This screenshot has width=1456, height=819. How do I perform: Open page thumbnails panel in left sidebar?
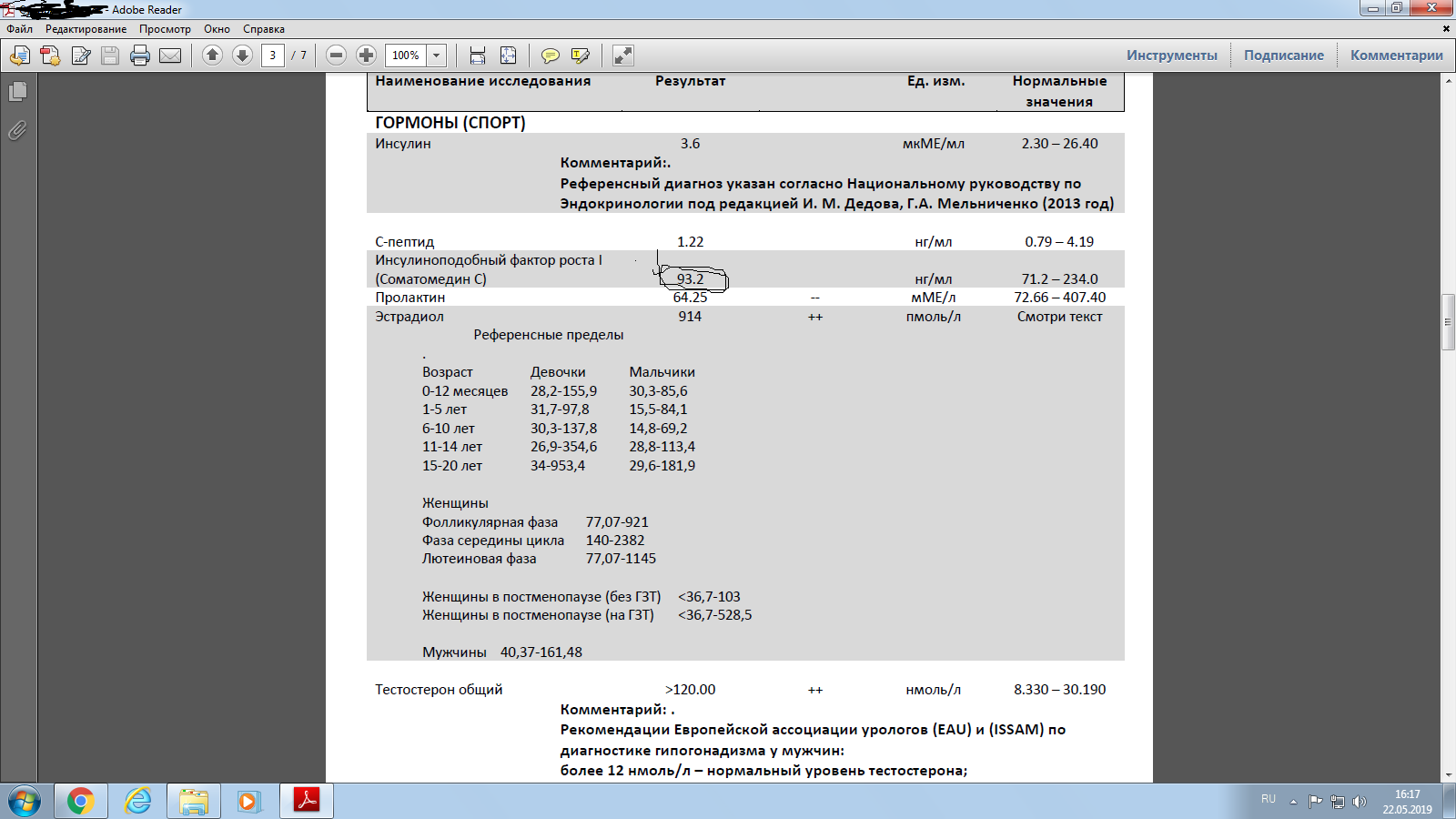click(17, 92)
